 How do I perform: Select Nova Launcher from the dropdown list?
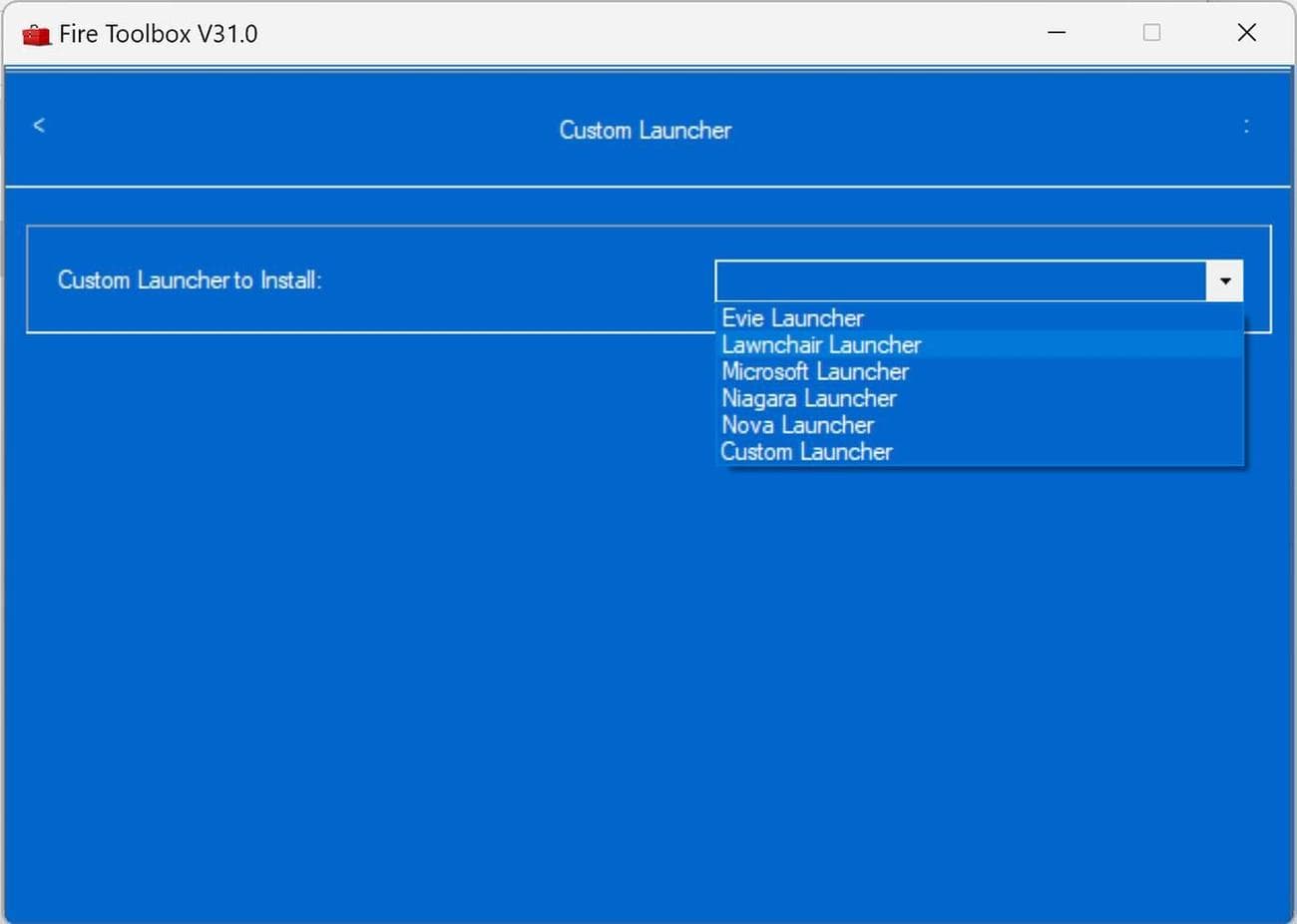(797, 425)
